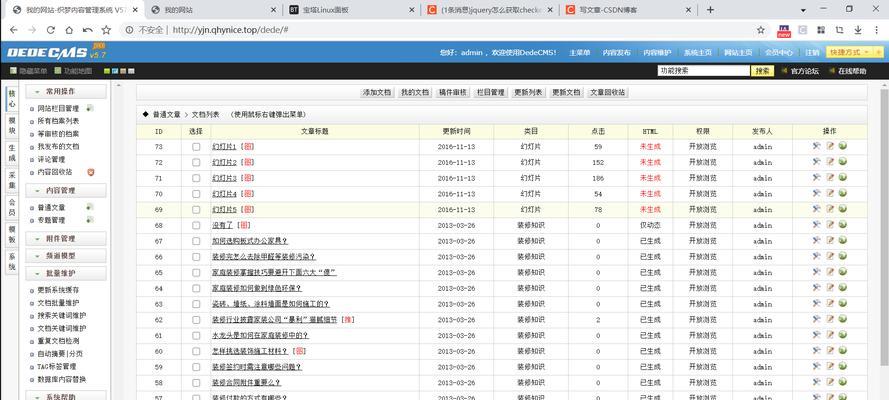This screenshot has width=889, height=400.
Task: Click the extension icon labeled new
Action: click(x=784, y=31)
